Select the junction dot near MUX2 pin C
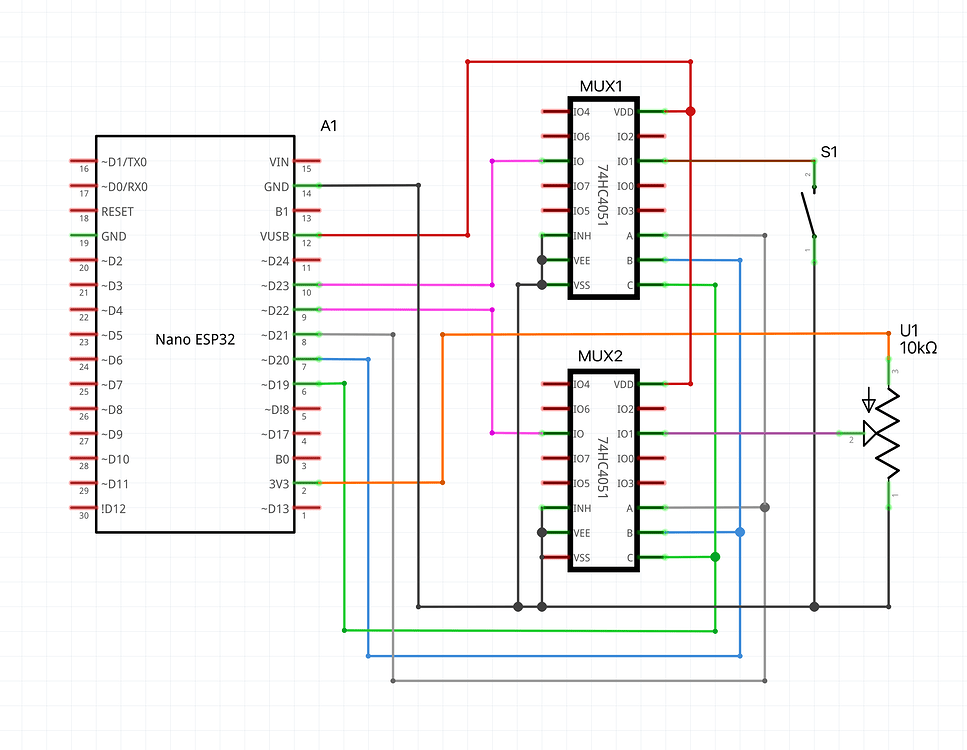 click(x=715, y=557)
